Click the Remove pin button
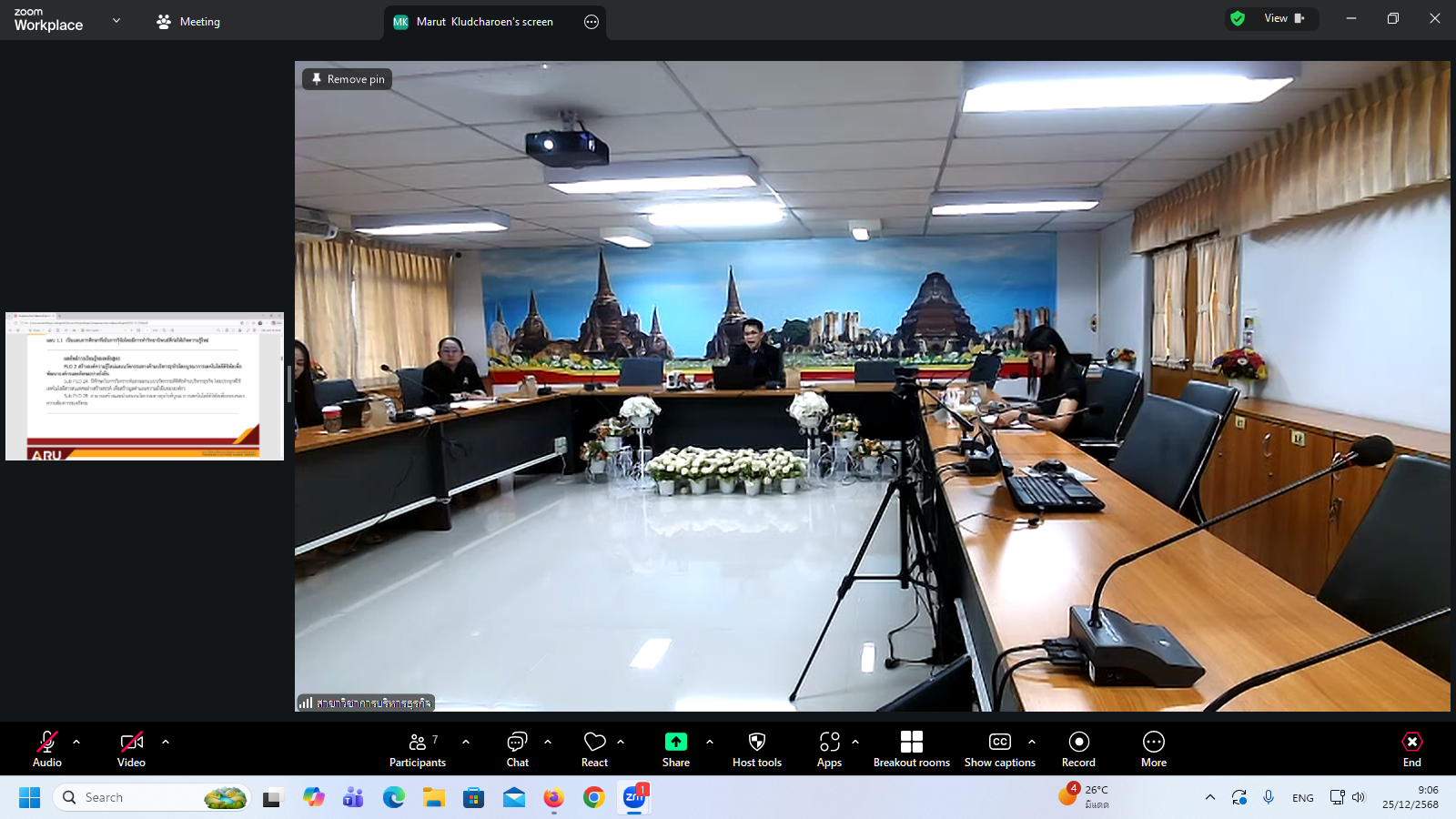Image resolution: width=1456 pixels, height=819 pixels. 348,79
